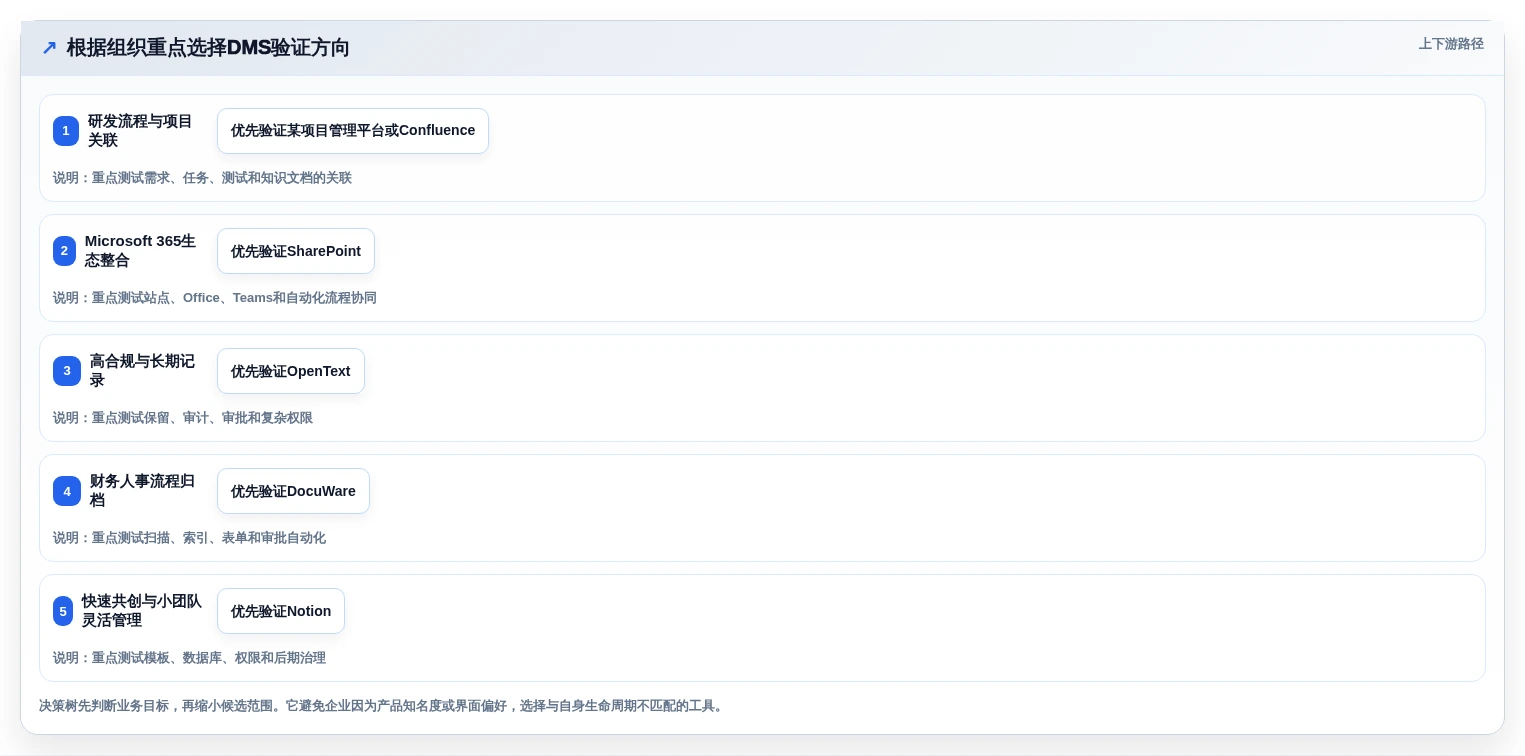Click the heading 根据组织重点选择DMS验证方向
Image resolution: width=1525 pixels, height=756 pixels.
[x=208, y=48]
